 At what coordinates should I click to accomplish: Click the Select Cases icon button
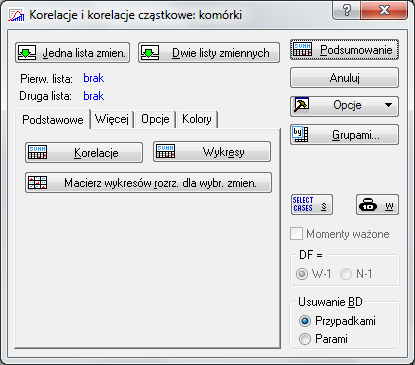(312, 204)
